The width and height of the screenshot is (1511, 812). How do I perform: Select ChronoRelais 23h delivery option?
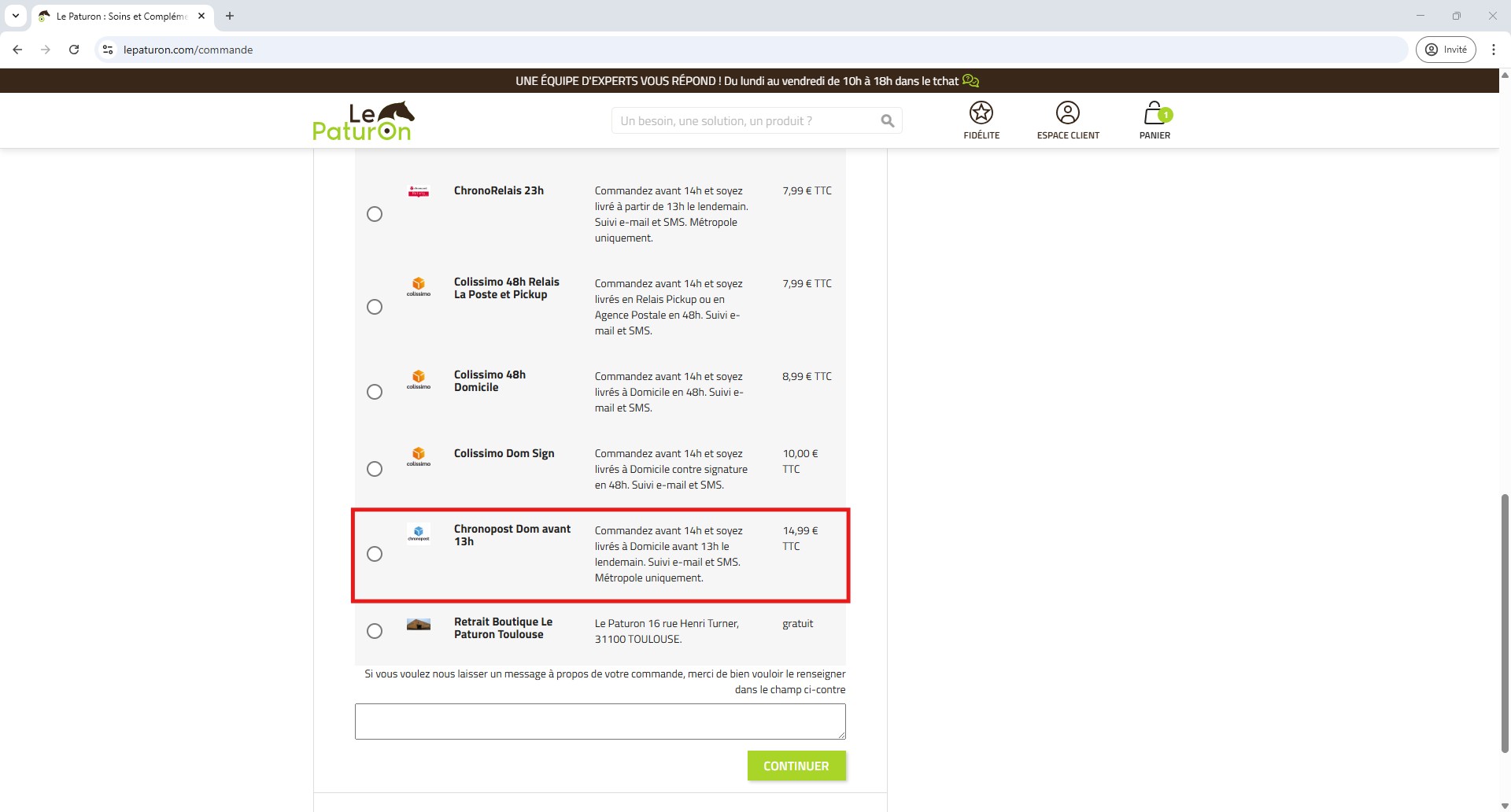375,214
